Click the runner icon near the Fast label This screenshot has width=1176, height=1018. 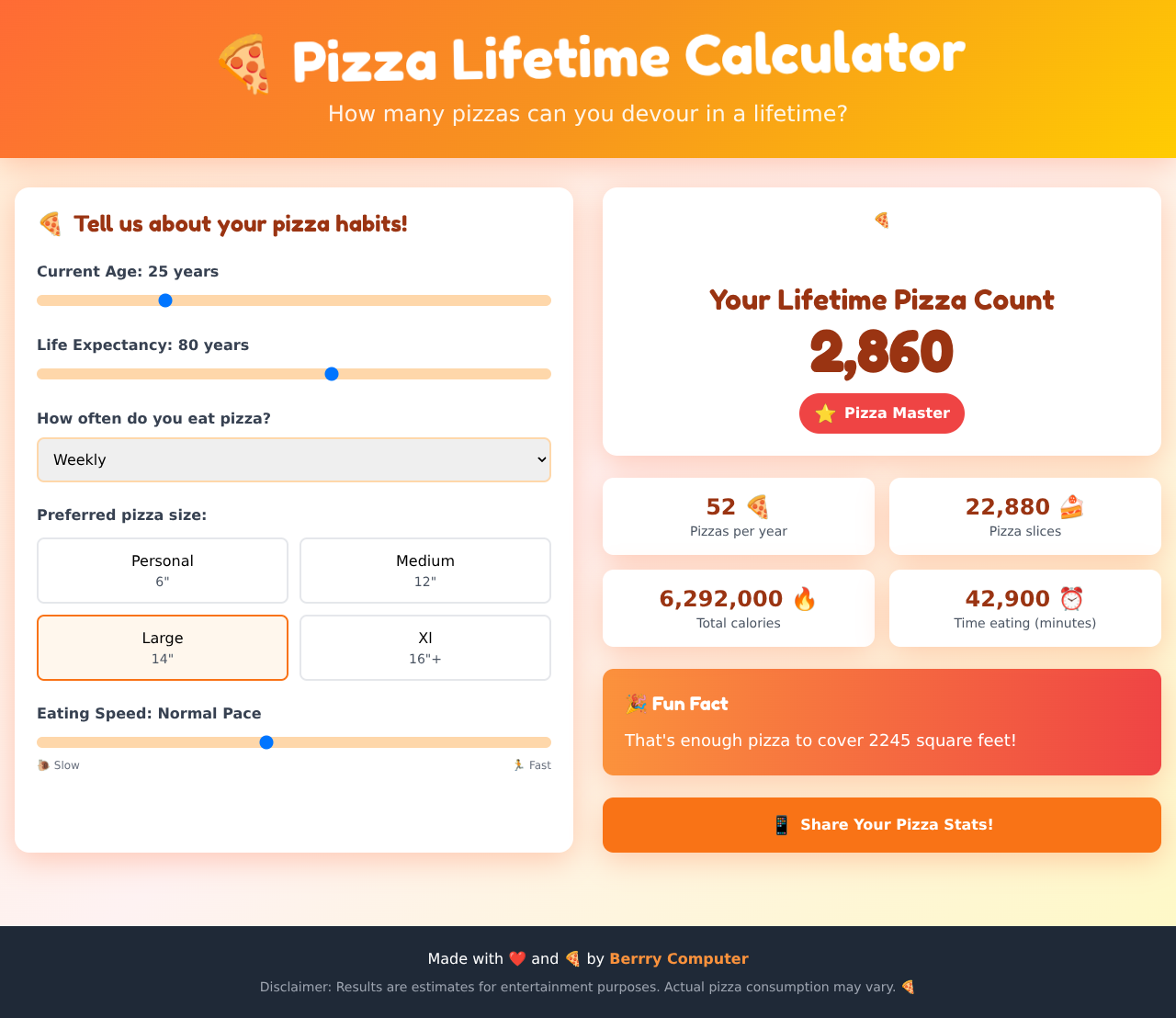coord(516,764)
